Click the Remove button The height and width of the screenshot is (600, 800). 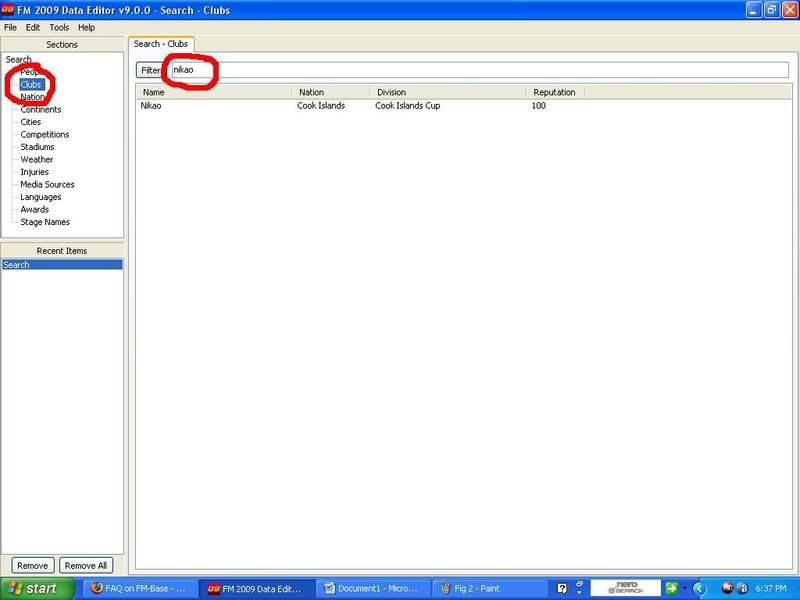coord(33,565)
